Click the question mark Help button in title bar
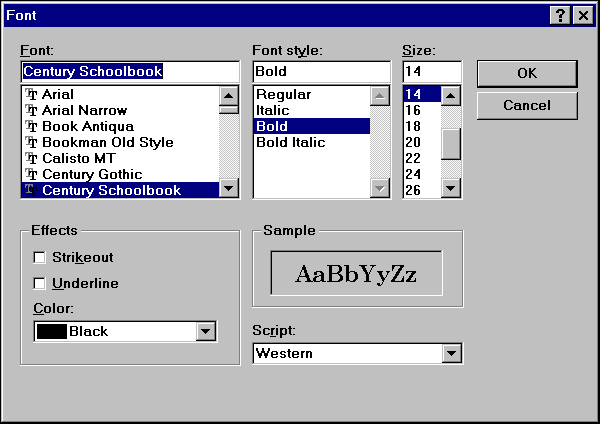Image resolution: width=600 pixels, height=424 pixels. pos(560,14)
